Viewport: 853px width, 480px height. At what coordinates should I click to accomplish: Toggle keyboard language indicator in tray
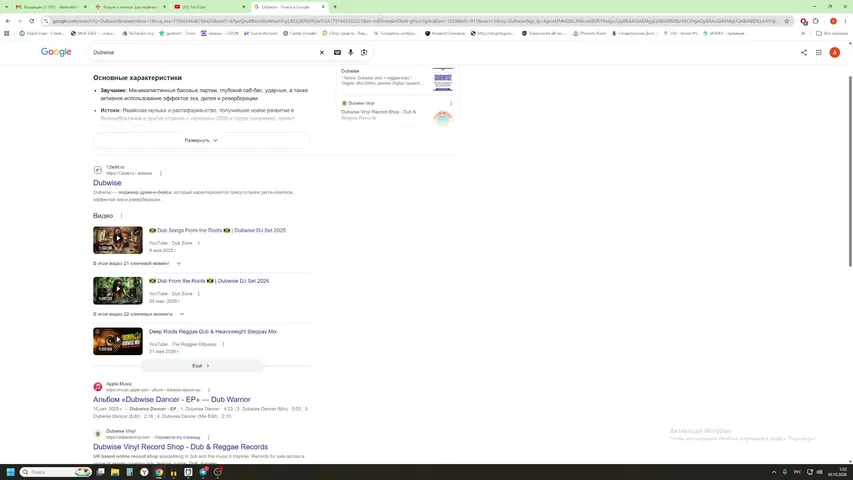click(x=798, y=472)
